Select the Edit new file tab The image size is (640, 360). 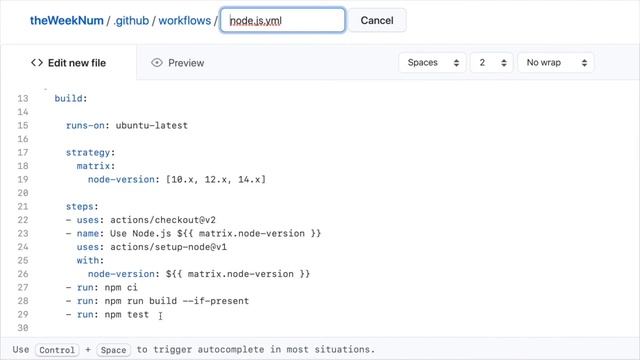(x=69, y=63)
